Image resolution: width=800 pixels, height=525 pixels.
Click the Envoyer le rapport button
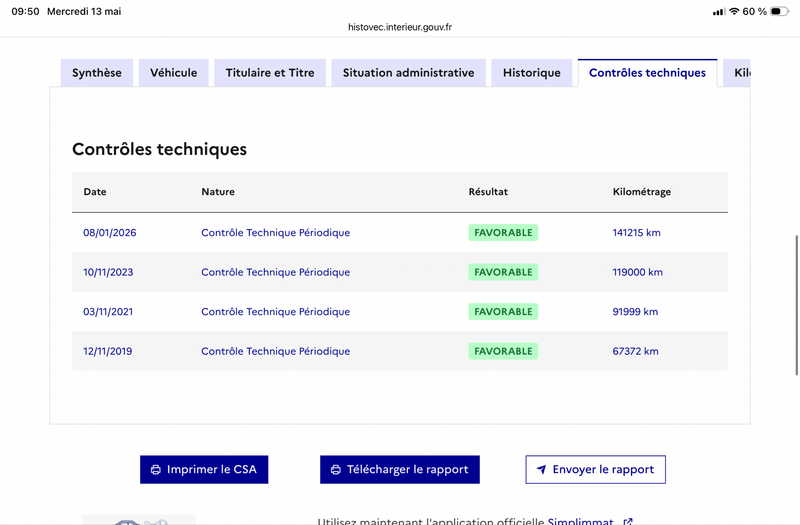[595, 469]
